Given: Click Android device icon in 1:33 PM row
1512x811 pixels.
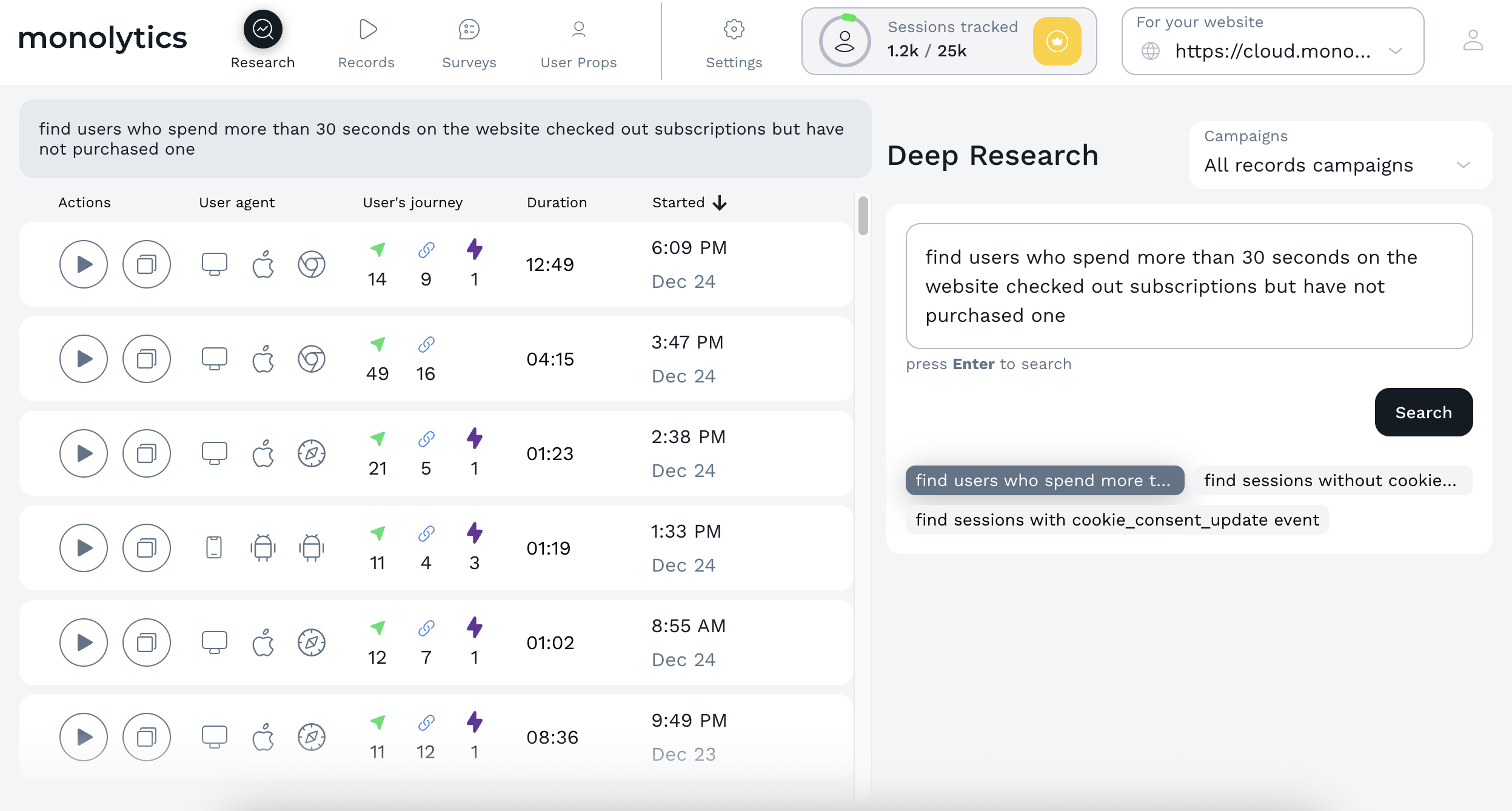Looking at the screenshot, I should click(263, 548).
